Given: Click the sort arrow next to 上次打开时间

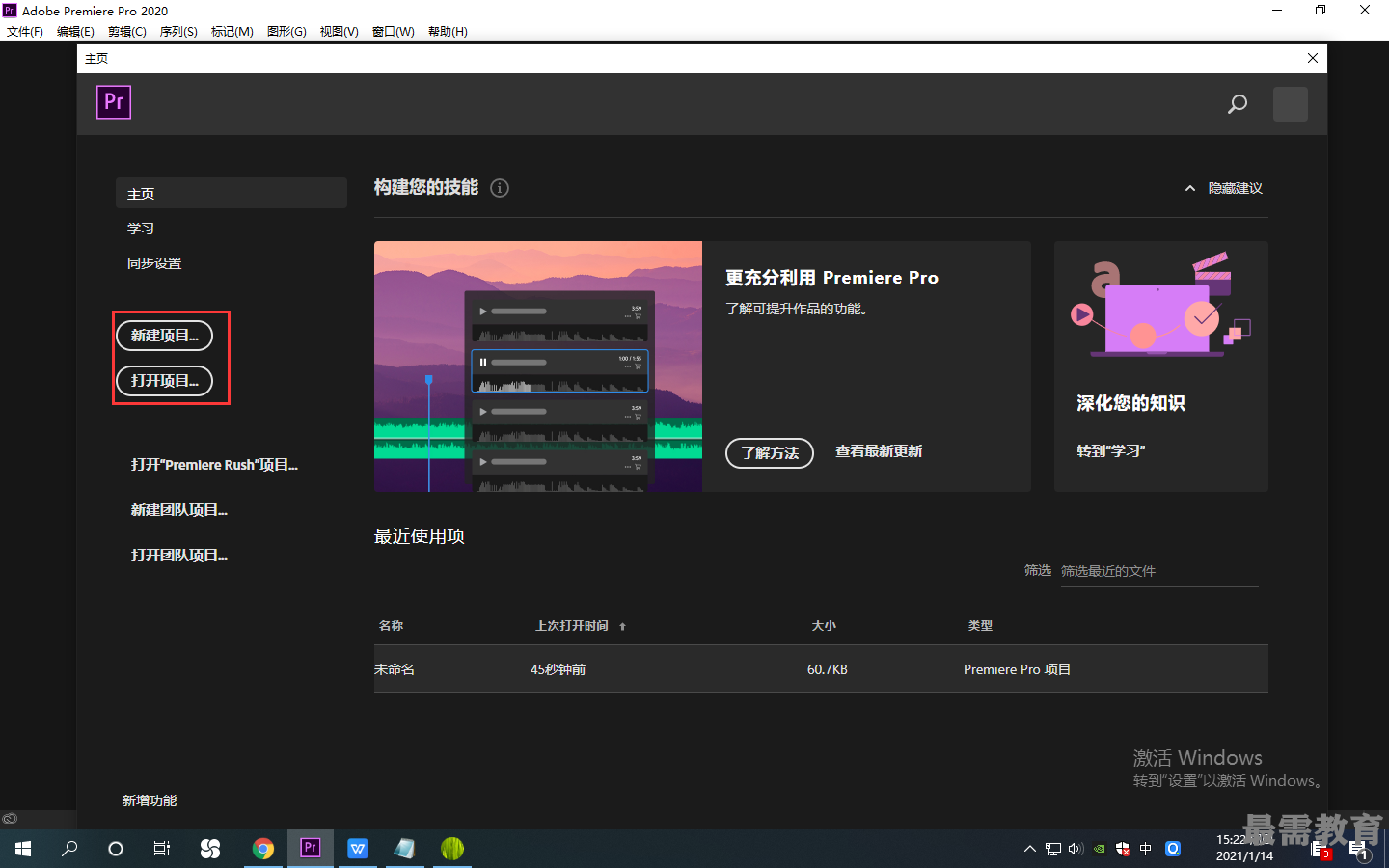Looking at the screenshot, I should tap(623, 627).
